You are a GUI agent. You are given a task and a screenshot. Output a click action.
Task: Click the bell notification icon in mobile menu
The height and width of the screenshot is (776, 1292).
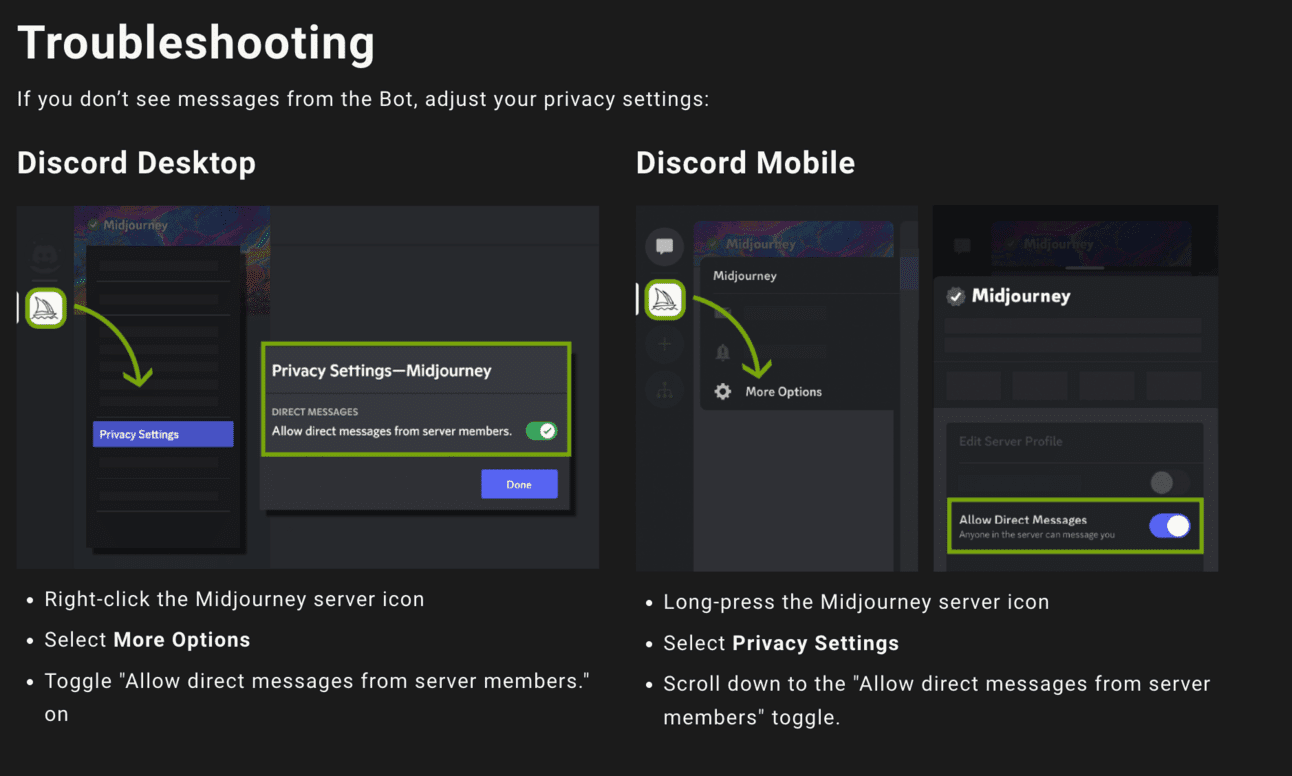(722, 352)
